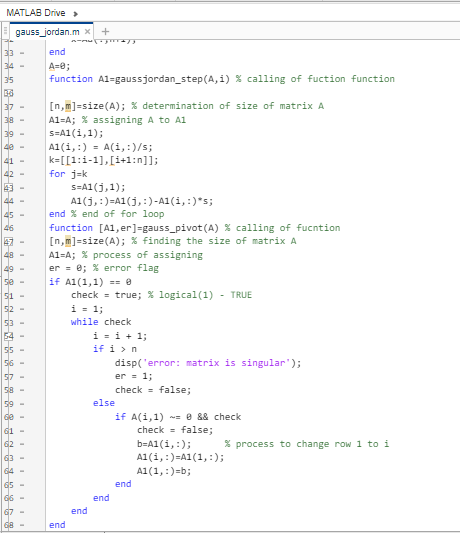The image size is (460, 533).
Task: Set breakpoint dash on line 33
Action: (x=22, y=53)
